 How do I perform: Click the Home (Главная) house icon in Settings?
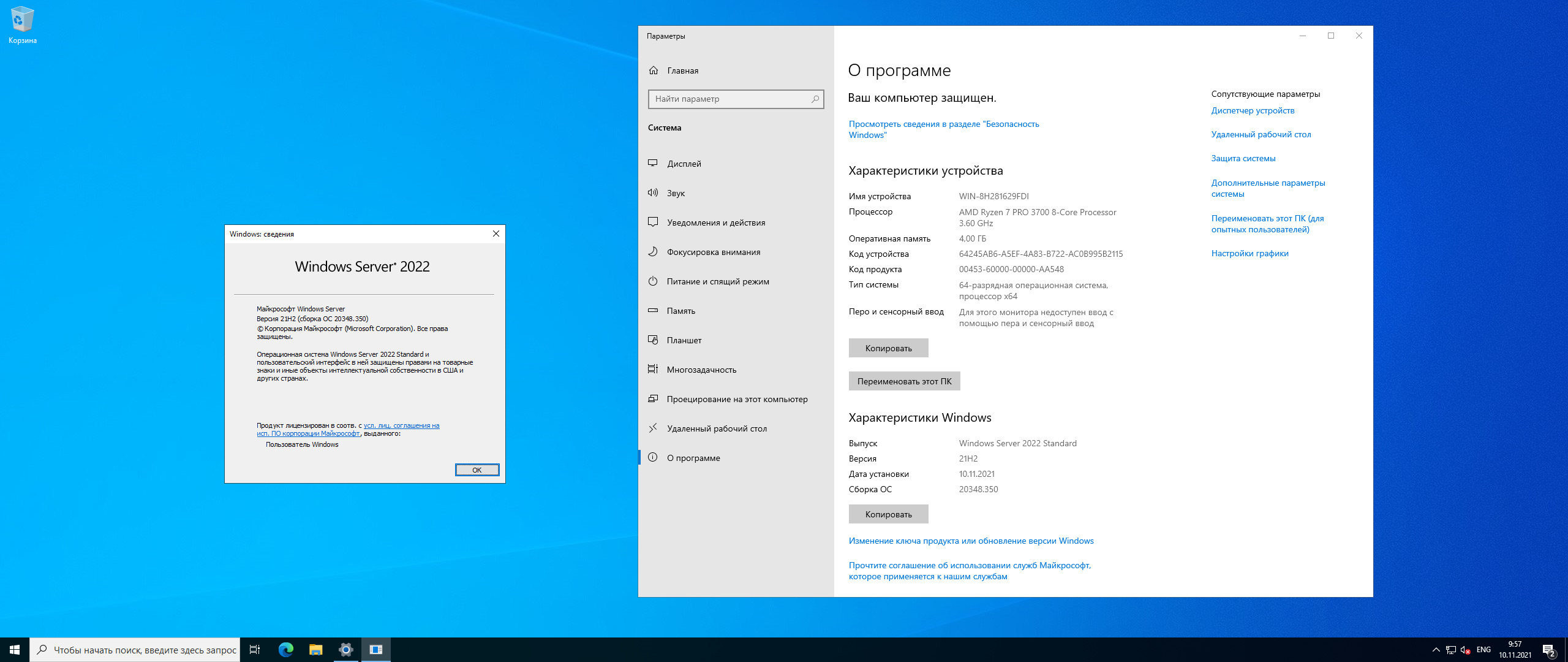[x=654, y=70]
